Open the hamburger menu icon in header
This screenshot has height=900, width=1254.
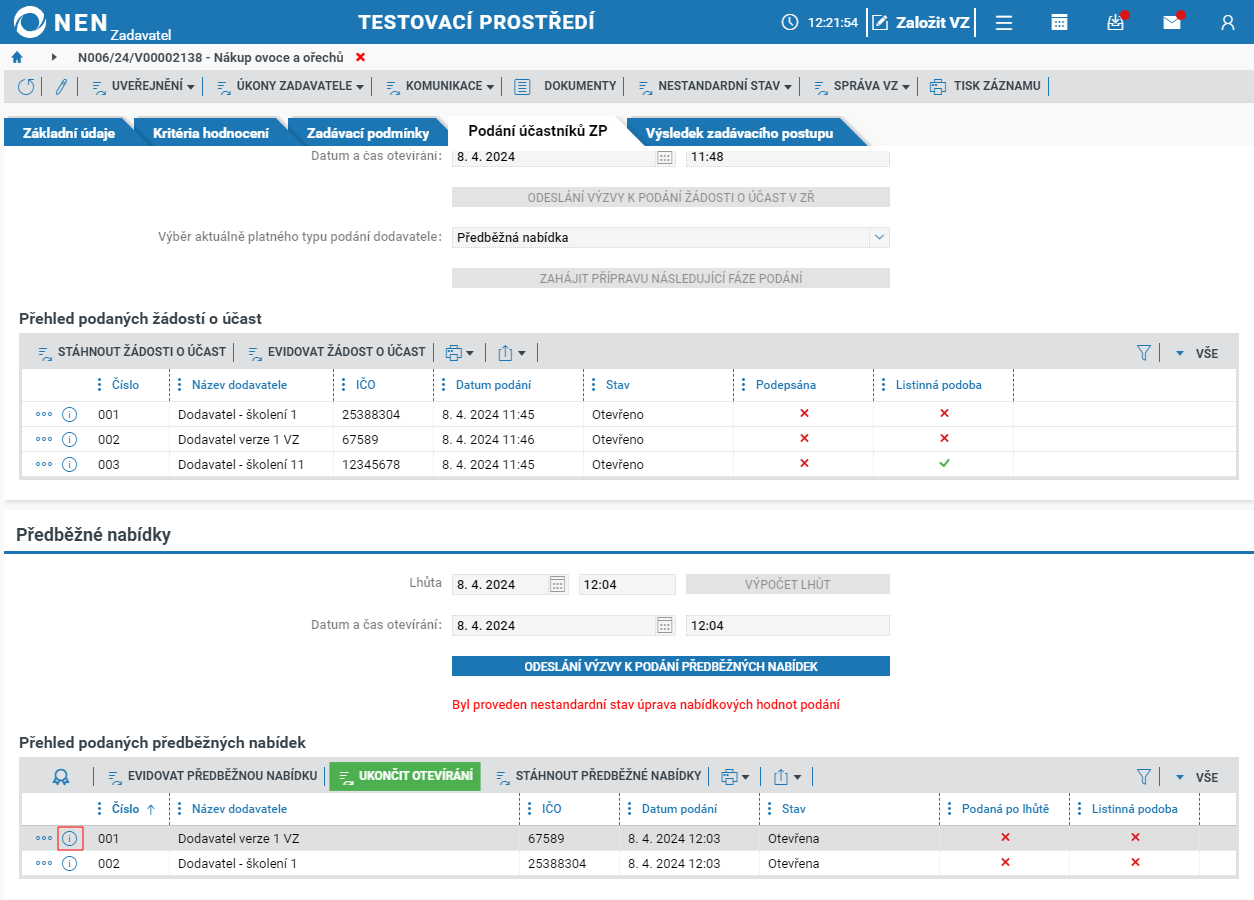pyautogui.click(x=1004, y=22)
